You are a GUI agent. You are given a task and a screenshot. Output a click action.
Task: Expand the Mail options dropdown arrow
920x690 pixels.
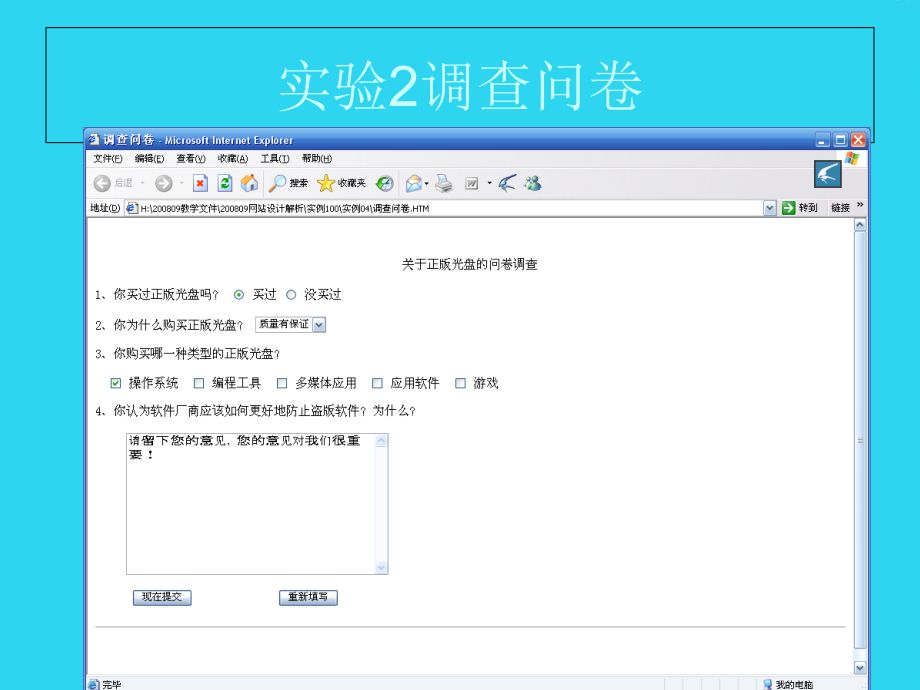tap(427, 184)
